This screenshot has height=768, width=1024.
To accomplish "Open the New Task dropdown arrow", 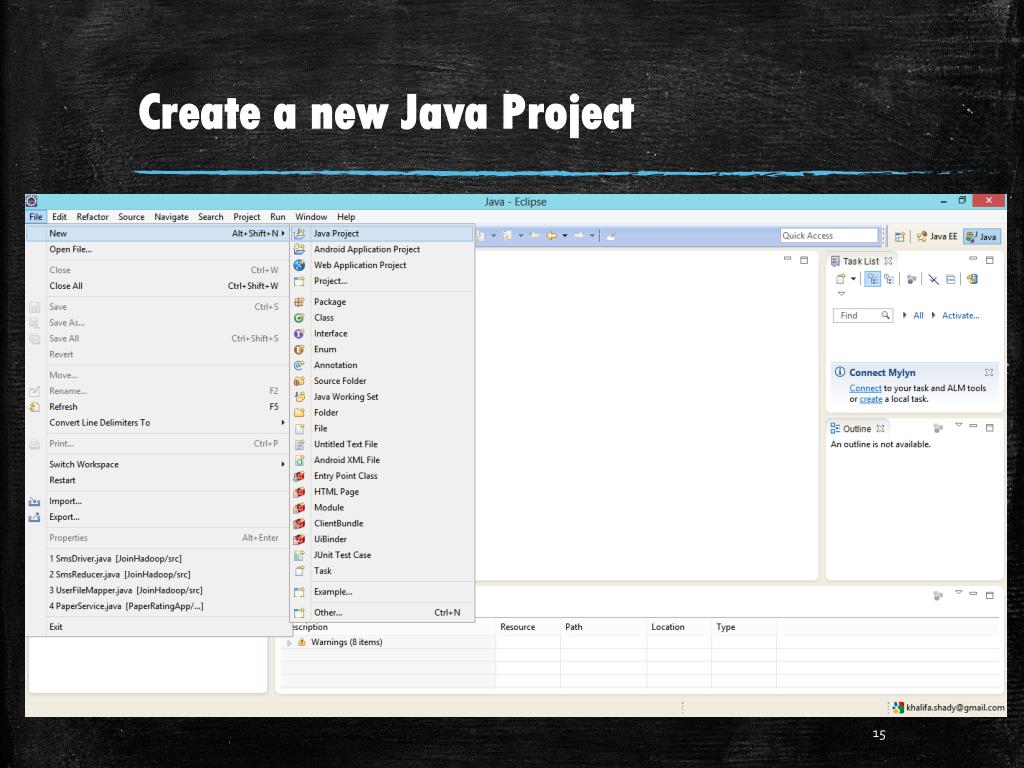I will (x=853, y=280).
